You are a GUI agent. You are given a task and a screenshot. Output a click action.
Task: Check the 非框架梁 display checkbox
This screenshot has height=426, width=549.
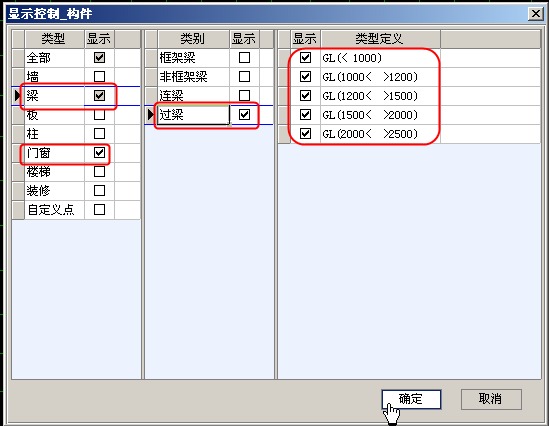coord(244,76)
